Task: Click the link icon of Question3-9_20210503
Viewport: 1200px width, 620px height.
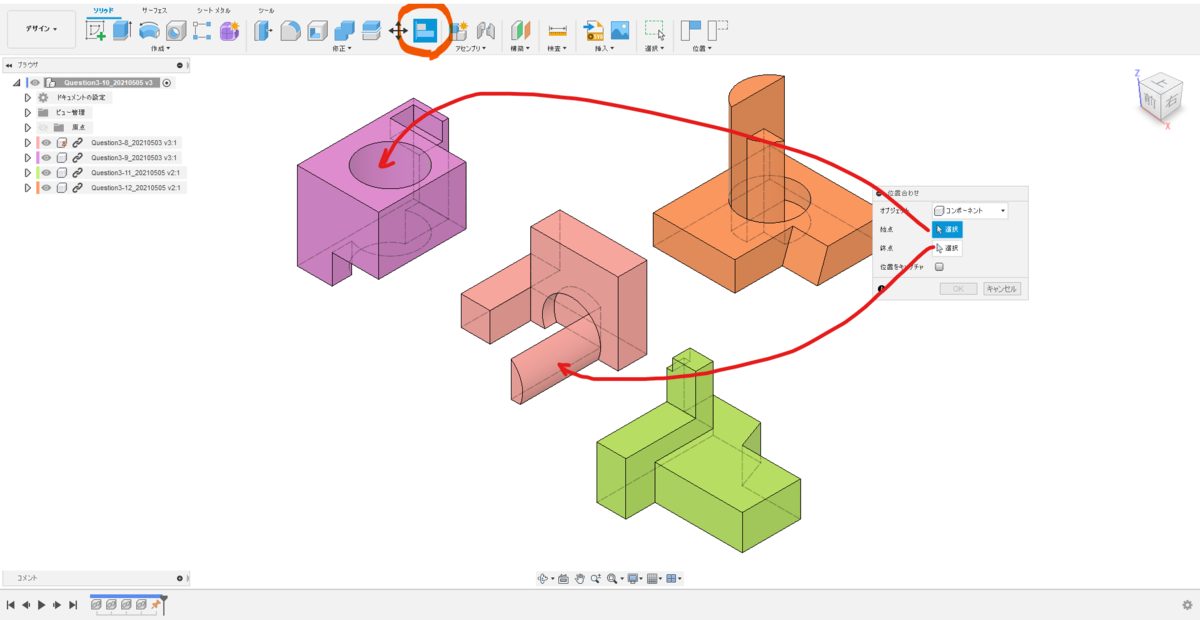Action: coord(77,157)
